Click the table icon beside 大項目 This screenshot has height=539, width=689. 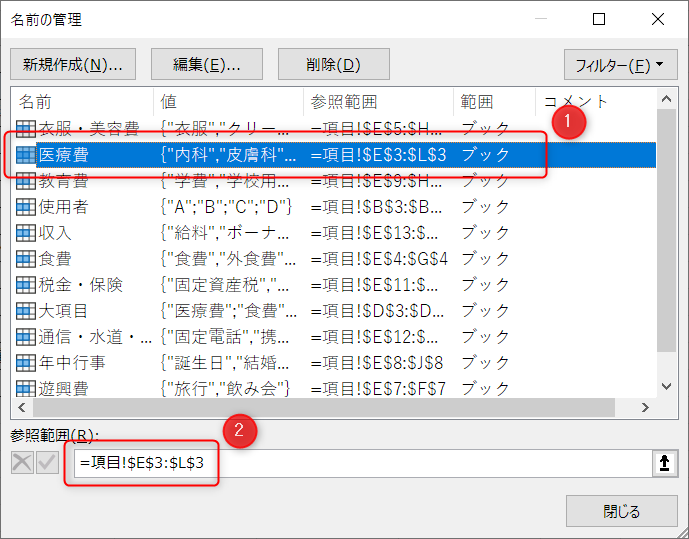click(x=26, y=311)
